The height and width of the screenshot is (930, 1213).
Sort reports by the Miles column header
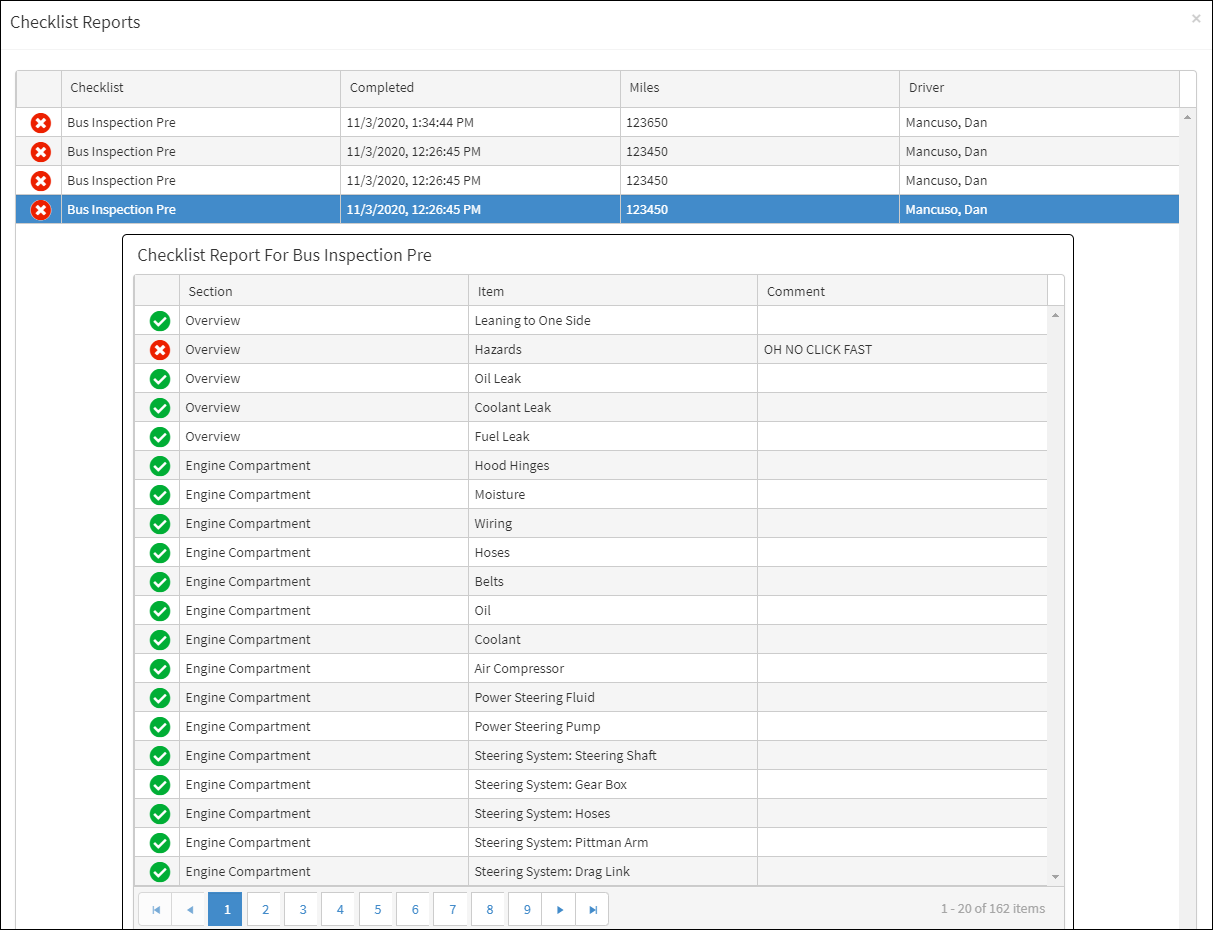[760, 88]
